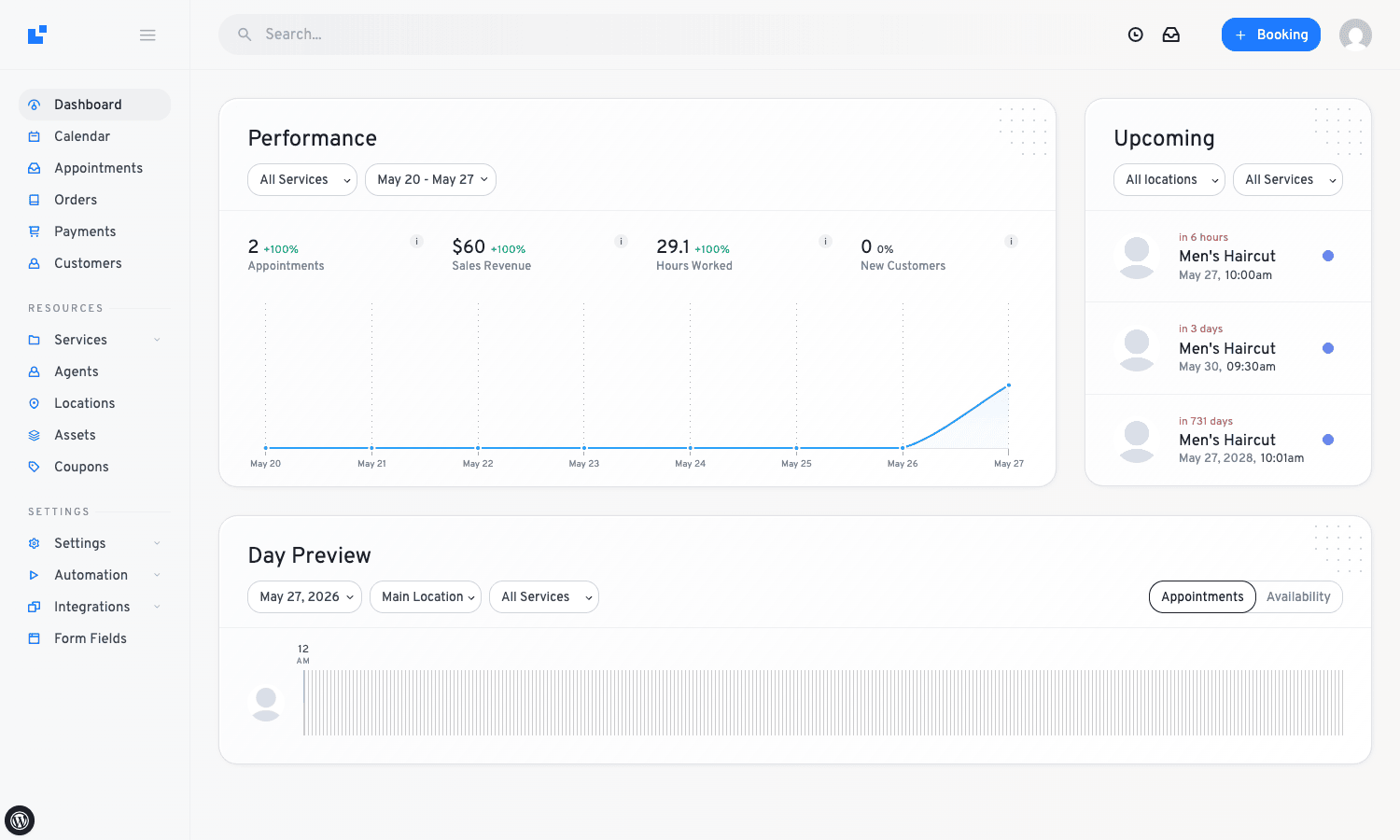This screenshot has height=840, width=1400.
Task: Click the Form Fields icon
Action: pyautogui.click(x=35, y=638)
